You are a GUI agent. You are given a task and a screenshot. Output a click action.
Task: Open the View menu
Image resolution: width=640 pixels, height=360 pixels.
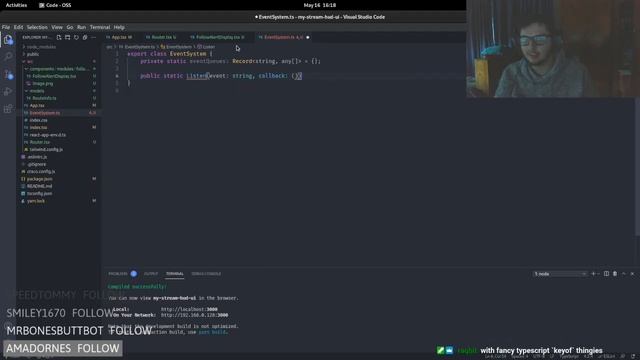click(57, 27)
